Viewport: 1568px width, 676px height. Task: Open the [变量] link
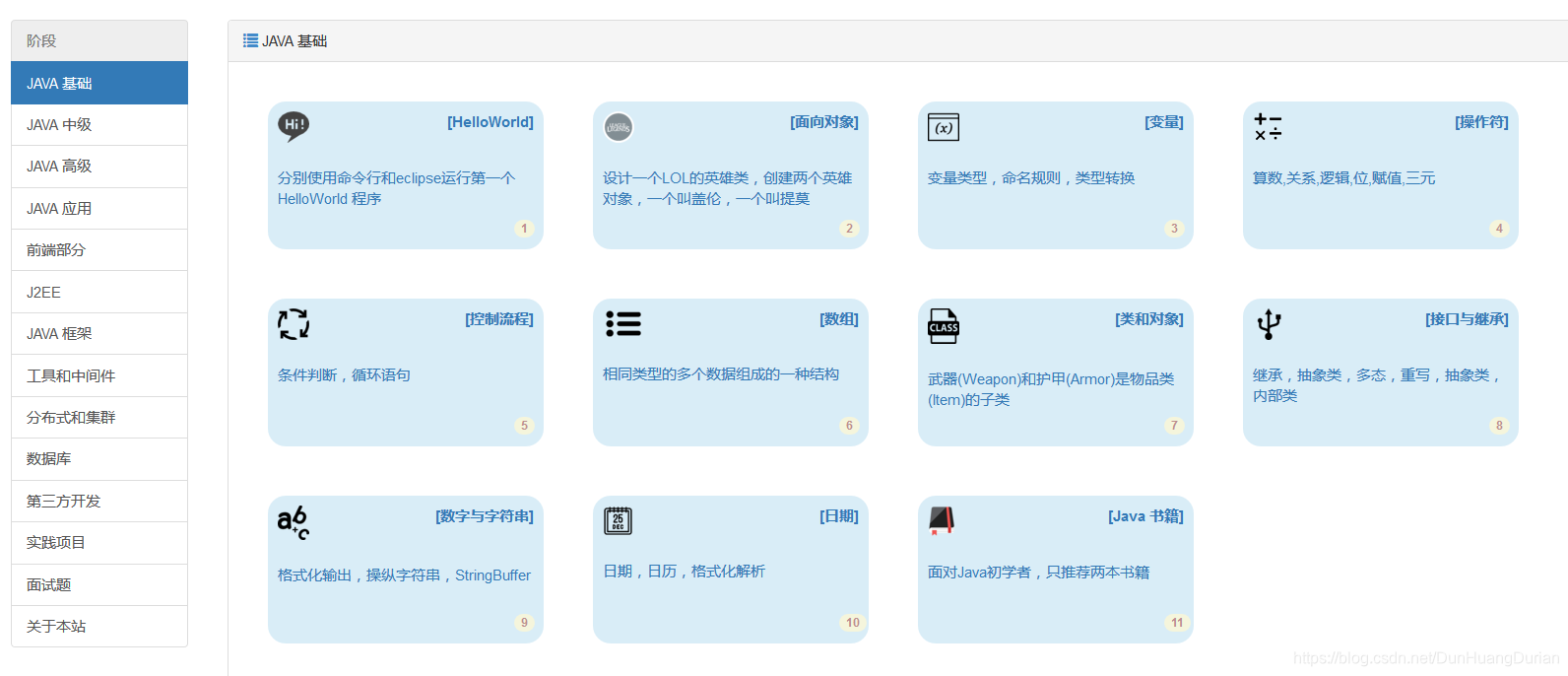pos(1164,122)
